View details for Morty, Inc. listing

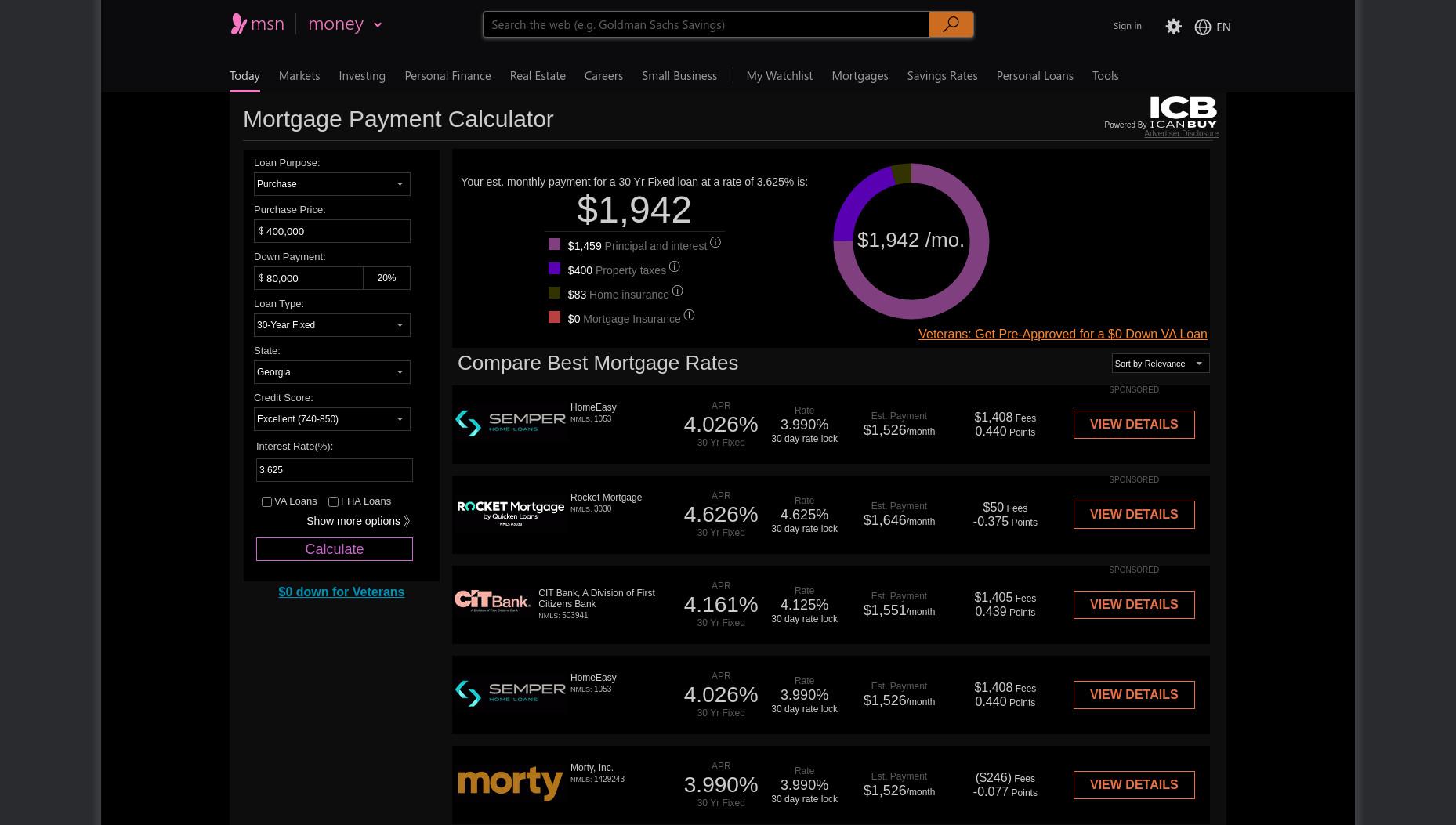click(1134, 785)
